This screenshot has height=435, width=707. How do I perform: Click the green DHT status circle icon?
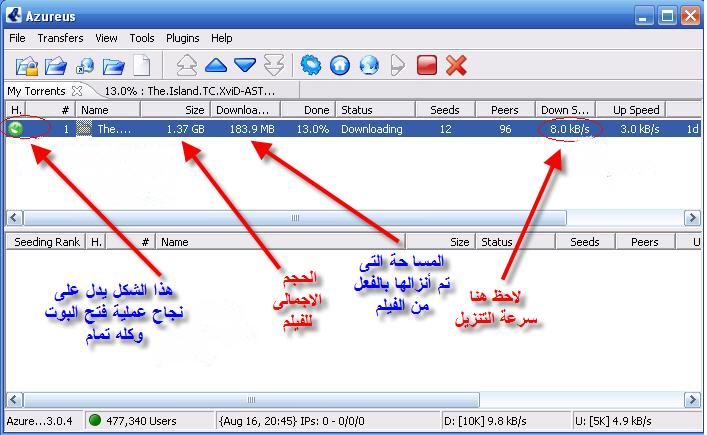(95, 421)
